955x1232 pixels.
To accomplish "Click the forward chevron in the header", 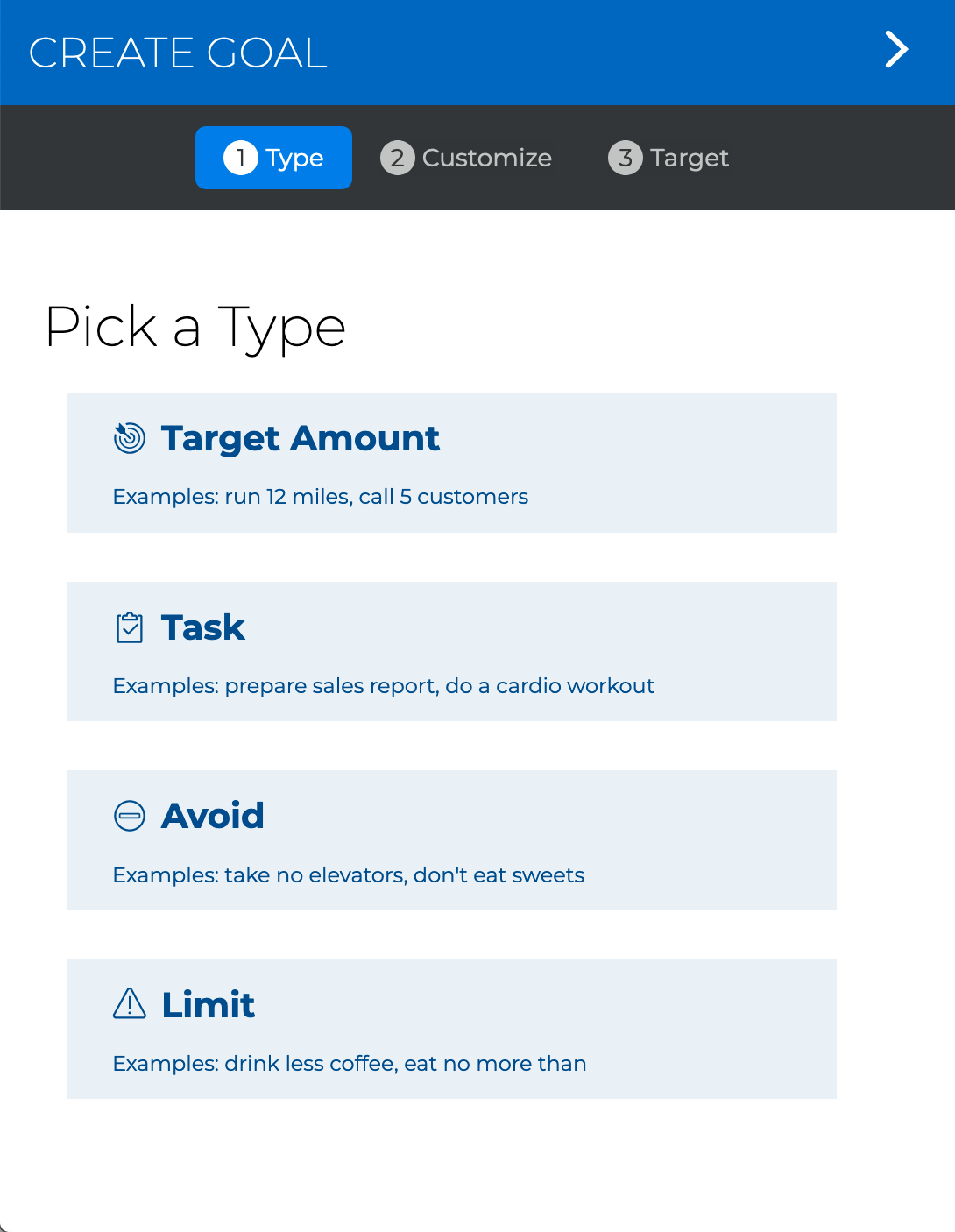I will pos(895,51).
